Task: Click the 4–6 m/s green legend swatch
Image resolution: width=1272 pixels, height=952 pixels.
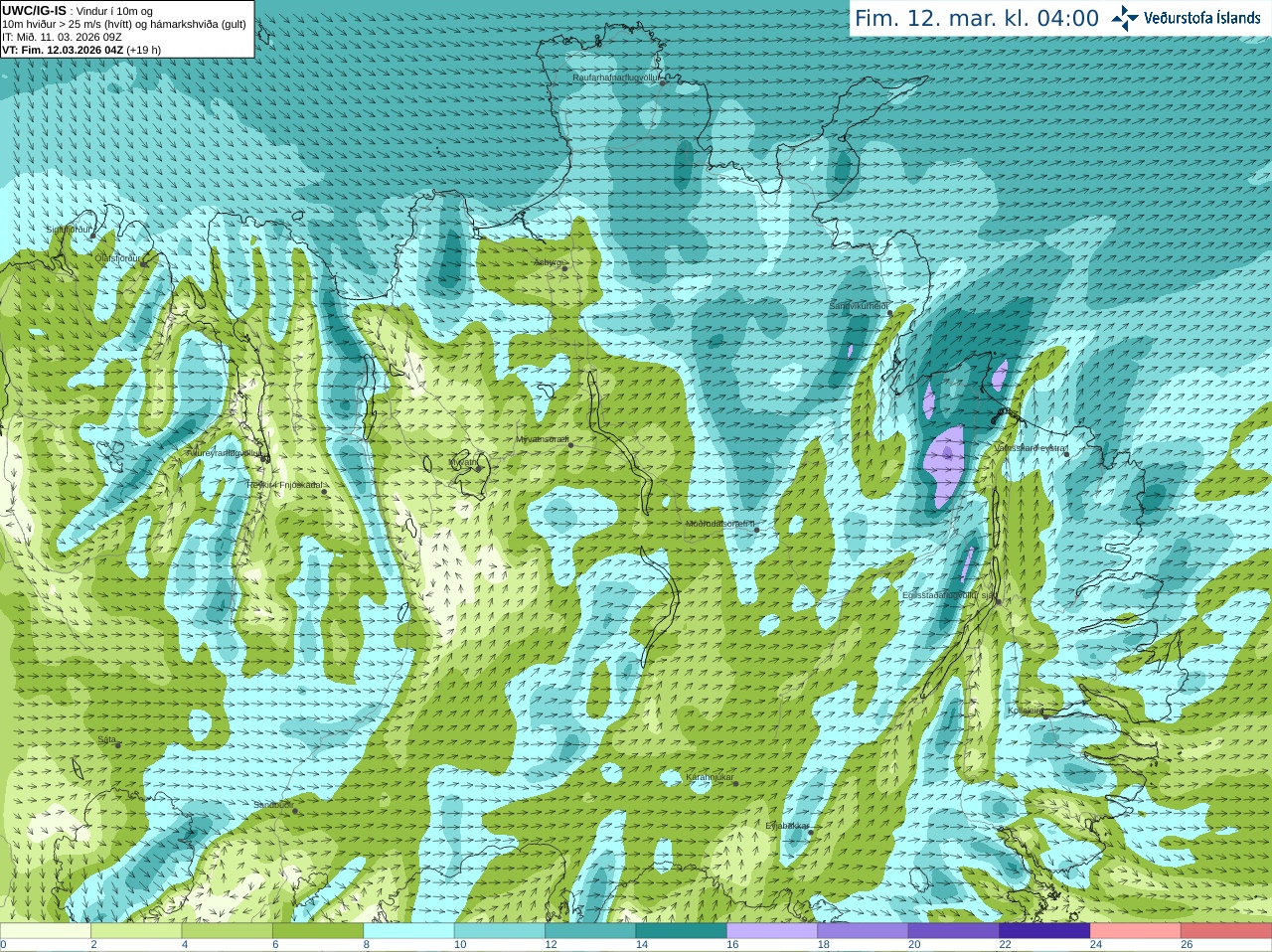Action: coord(228,931)
